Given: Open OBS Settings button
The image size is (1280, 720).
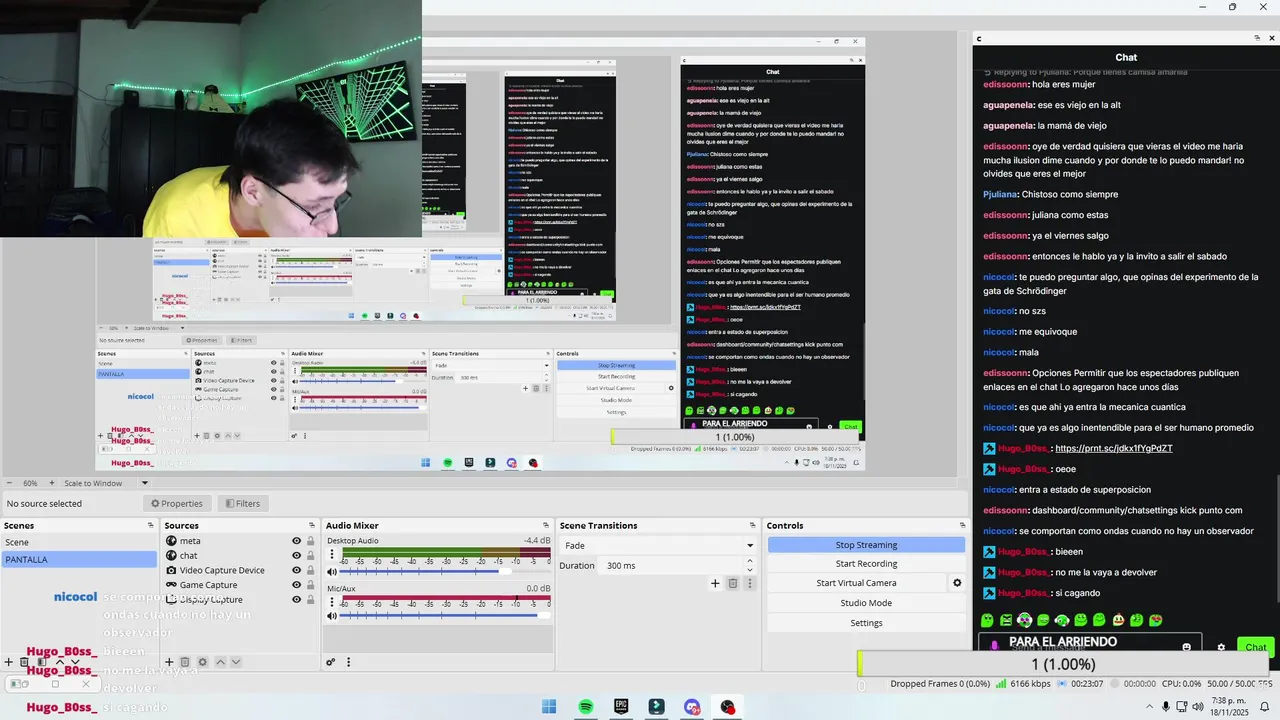Looking at the screenshot, I should 866,623.
